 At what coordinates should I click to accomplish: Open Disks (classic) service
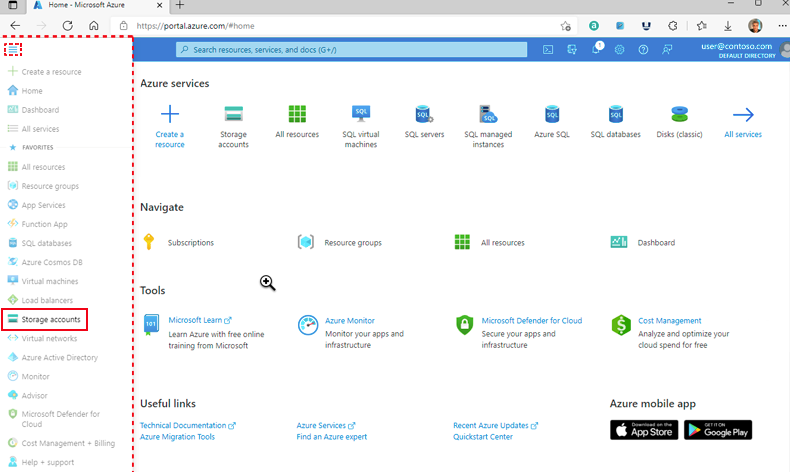[679, 121]
